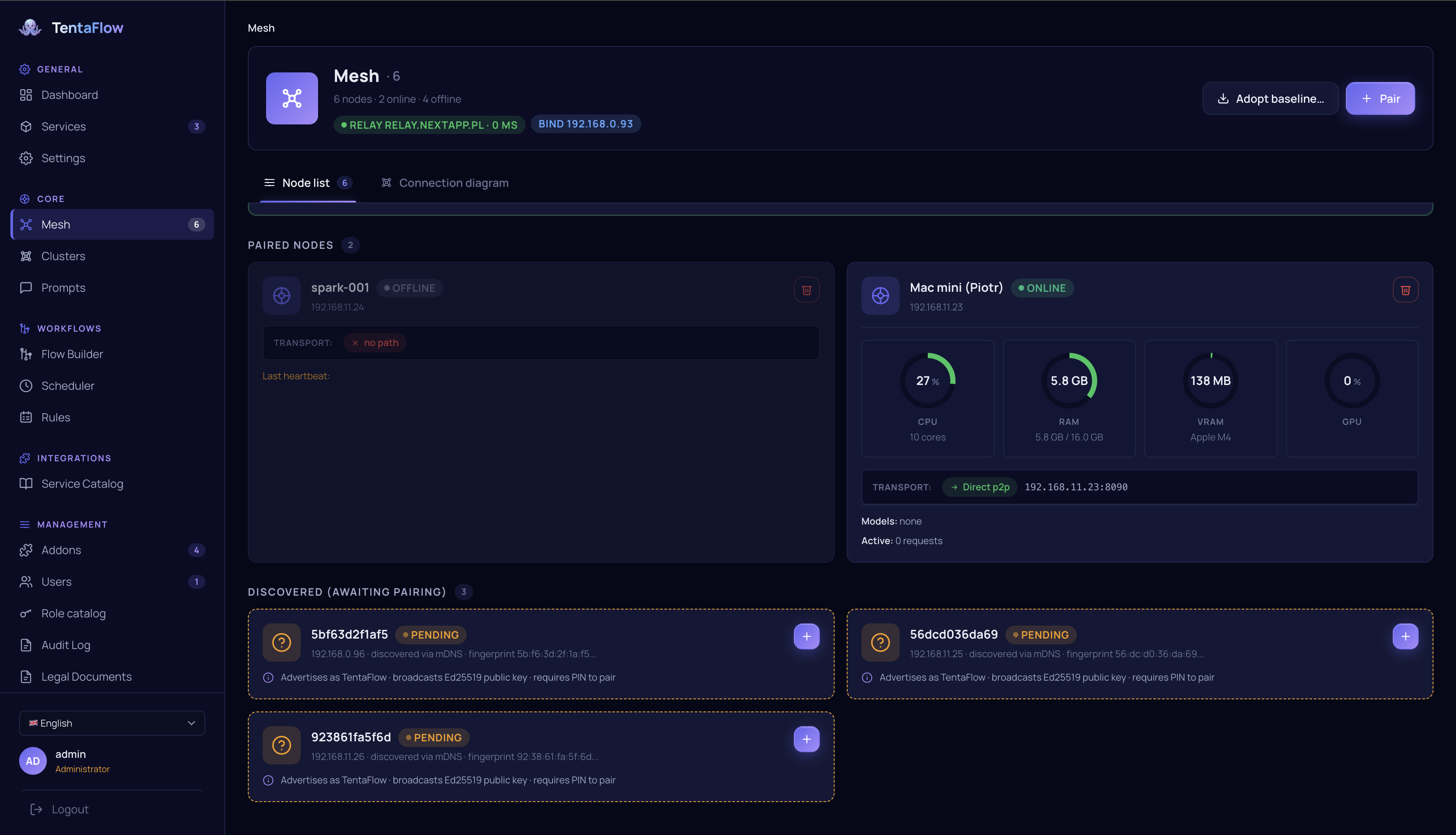
Task: Click the Mesh breadcrumb at top
Action: point(261,27)
